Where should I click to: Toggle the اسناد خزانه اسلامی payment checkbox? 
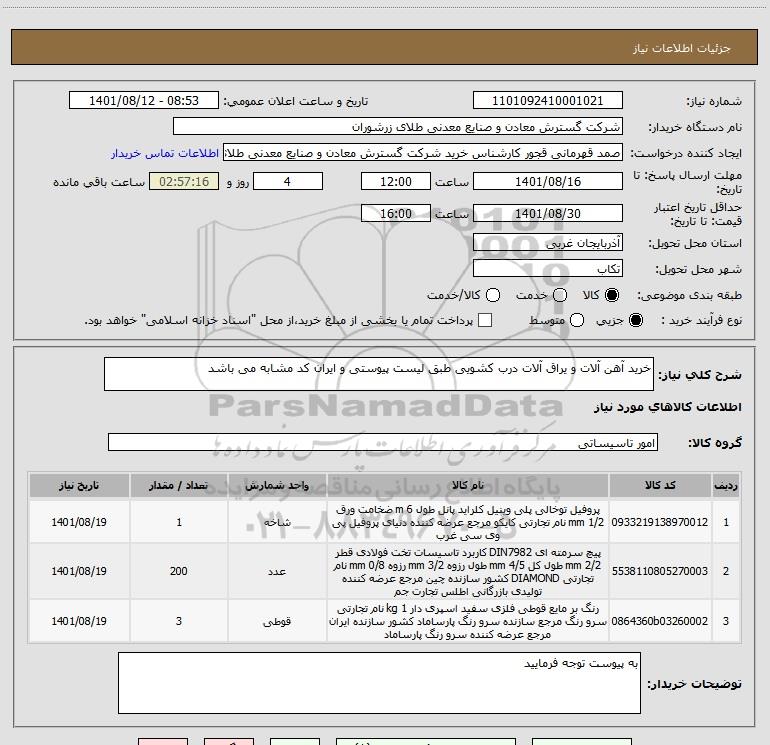click(x=485, y=320)
